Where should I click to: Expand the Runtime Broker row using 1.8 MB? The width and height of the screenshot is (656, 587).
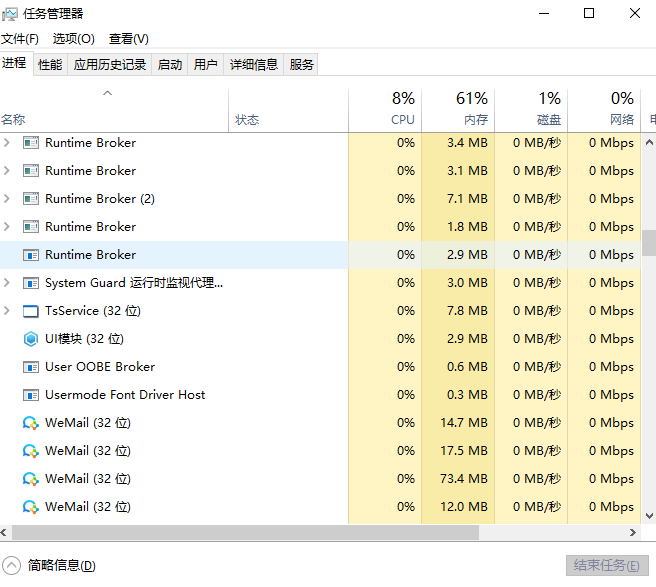tap(6, 227)
